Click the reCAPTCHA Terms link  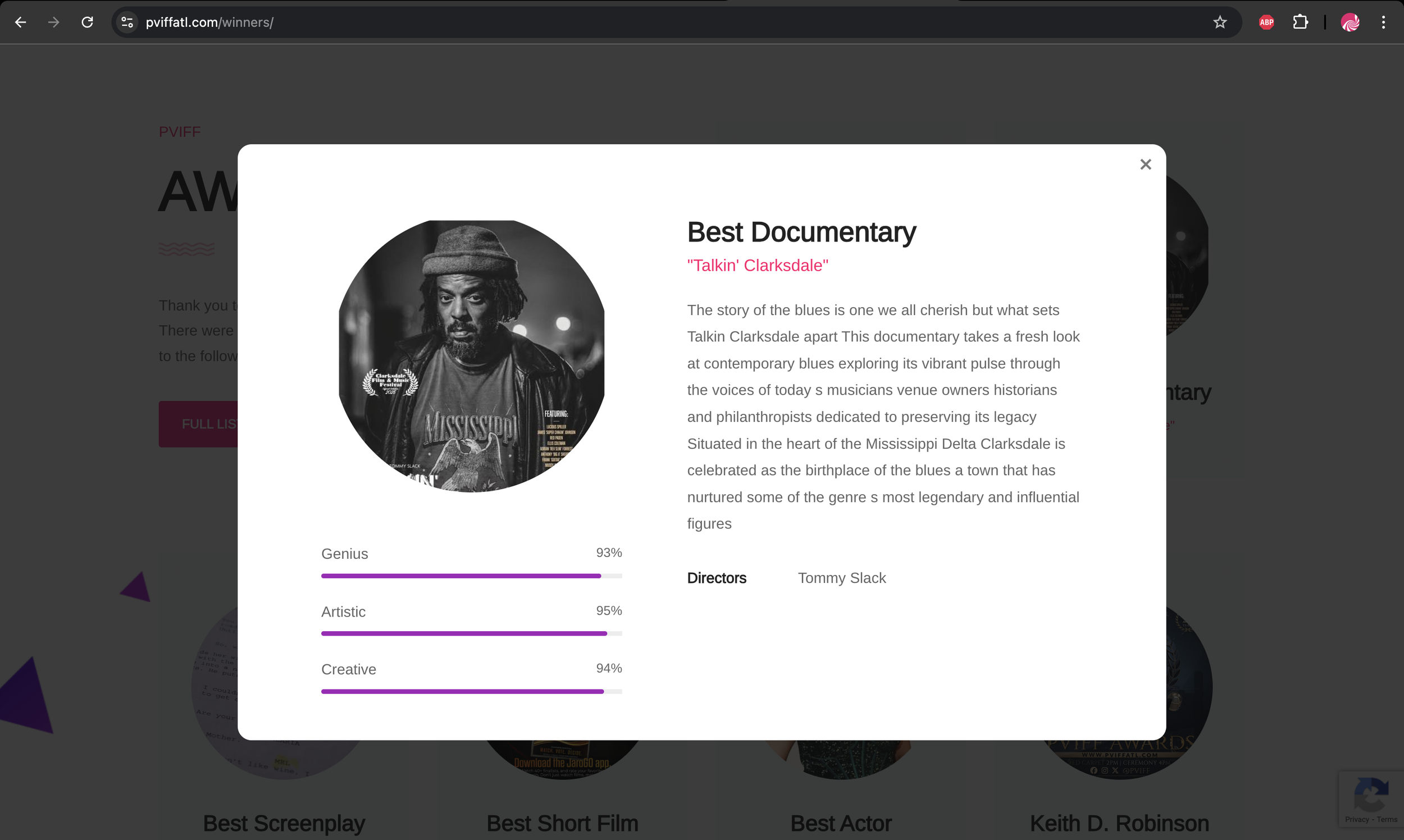(x=1387, y=819)
